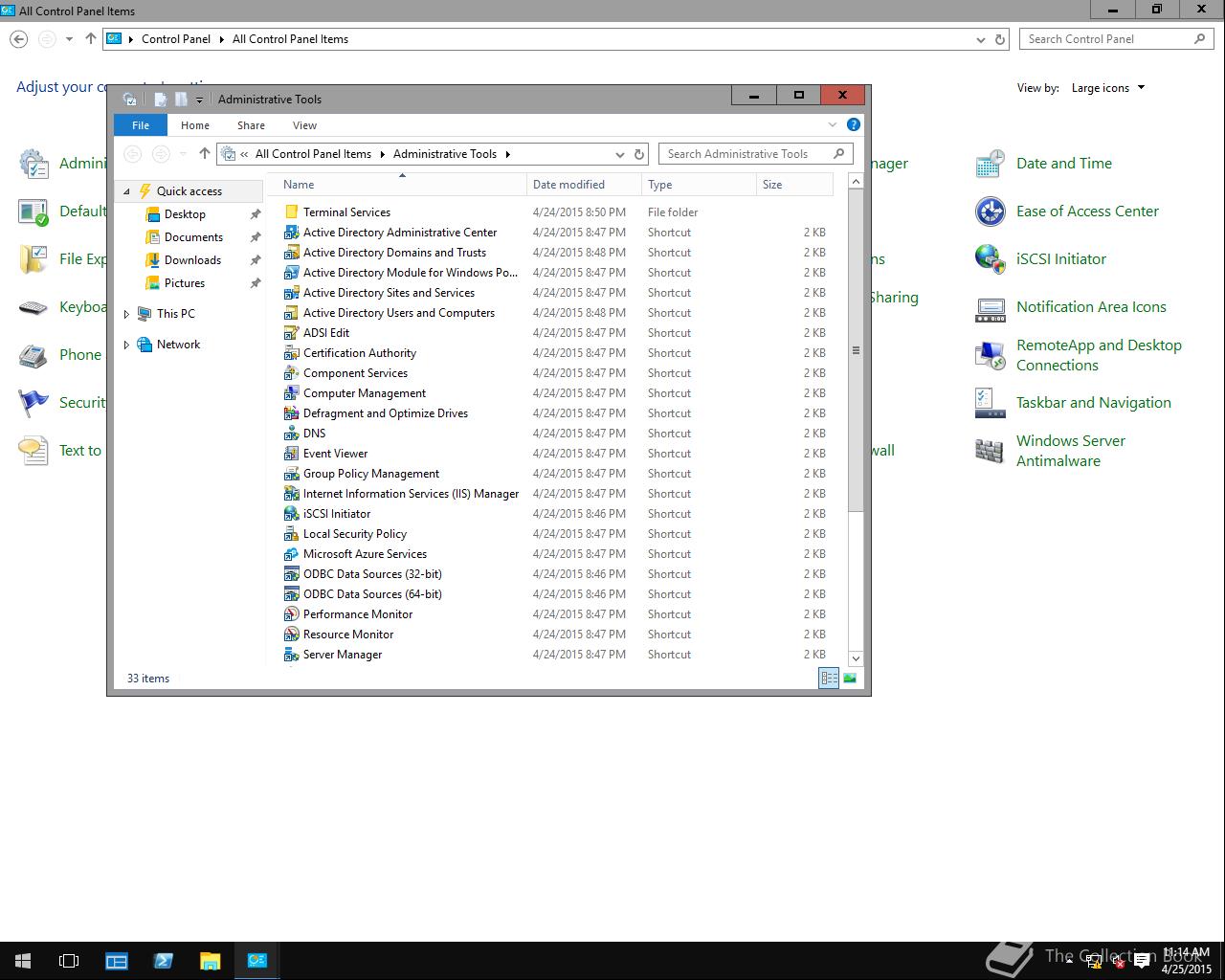The image size is (1225, 980).
Task: Select the ADSI Edit shortcut icon
Action: [292, 332]
